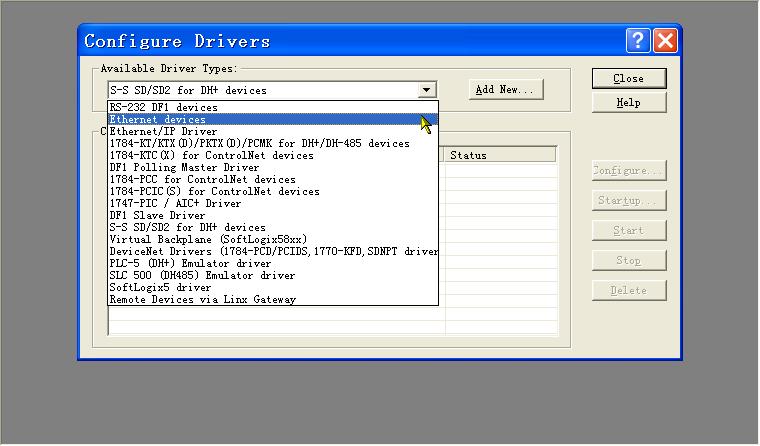
Task: Choose Ethernet devices in driver list
Action: click(x=273, y=119)
